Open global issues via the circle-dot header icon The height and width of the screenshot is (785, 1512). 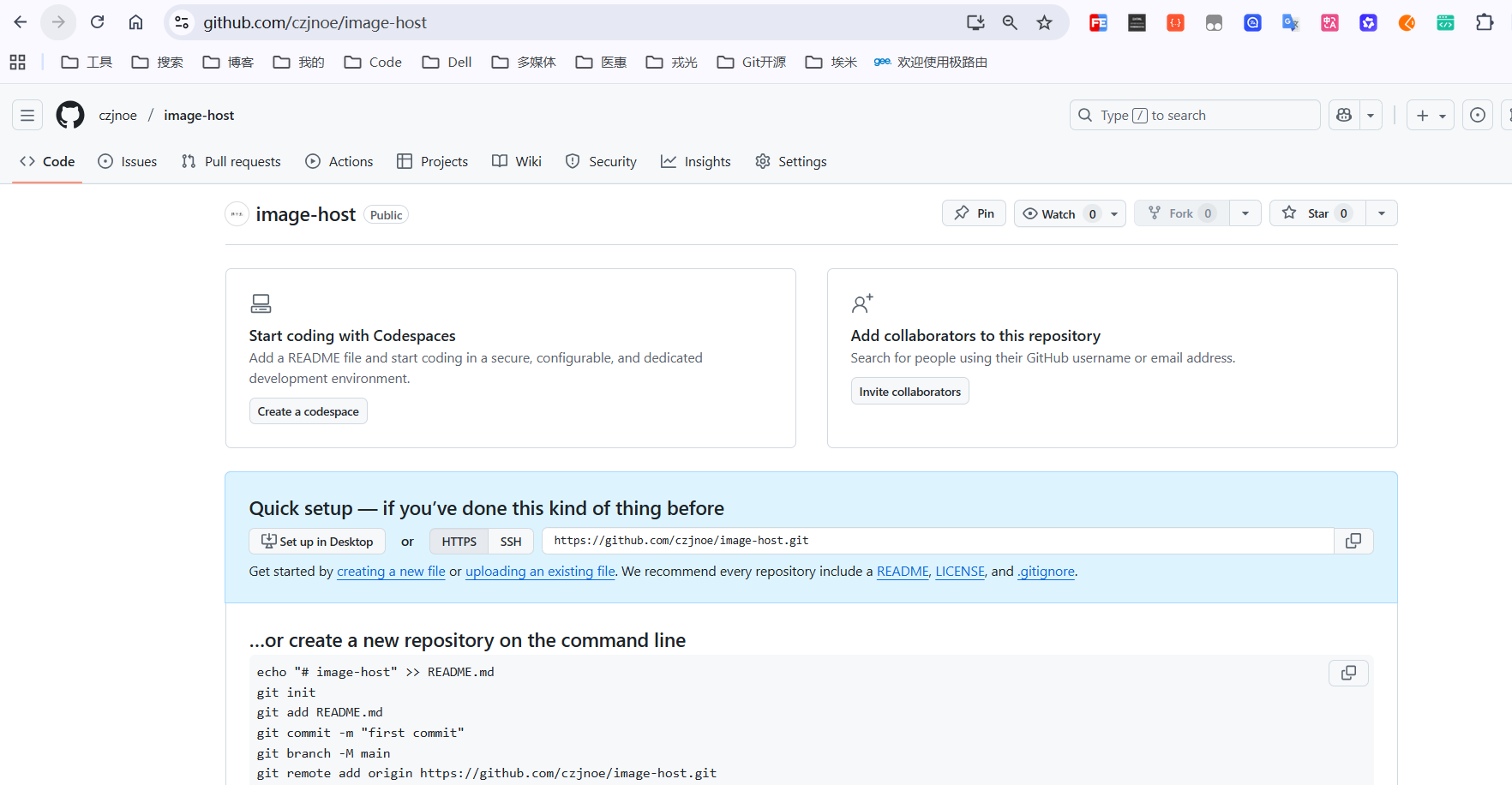1477,114
